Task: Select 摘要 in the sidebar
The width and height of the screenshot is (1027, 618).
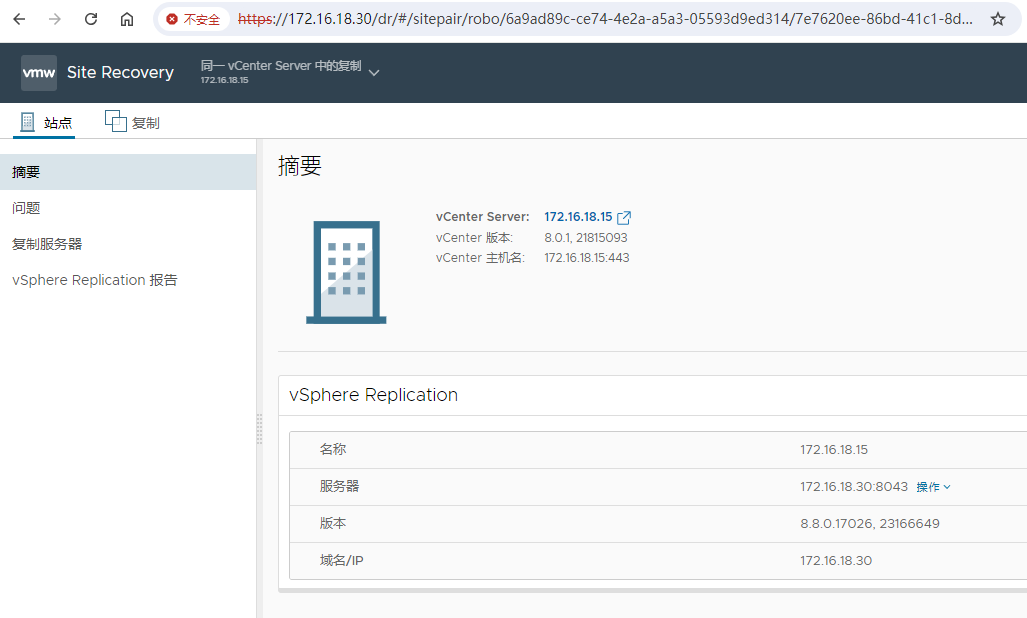Action: [x=128, y=172]
